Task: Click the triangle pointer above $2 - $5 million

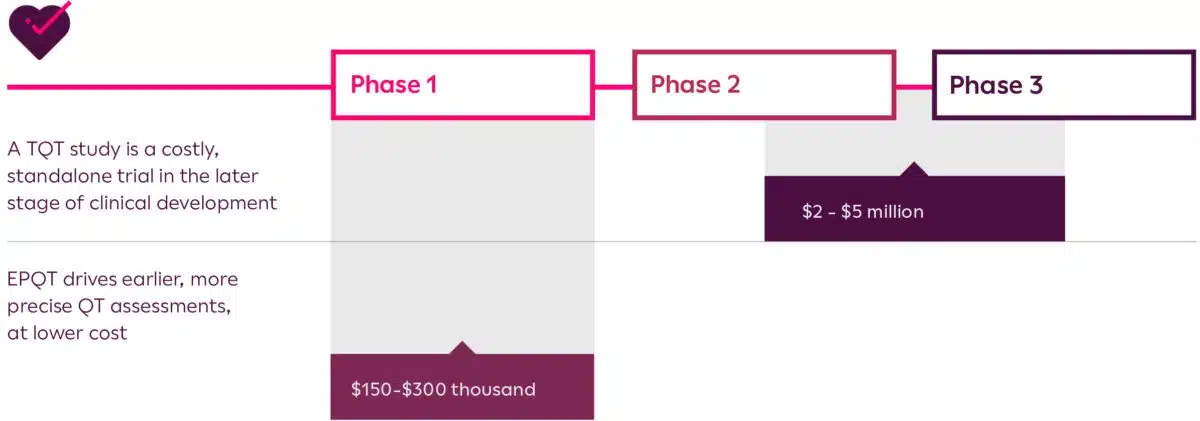Action: click(914, 169)
